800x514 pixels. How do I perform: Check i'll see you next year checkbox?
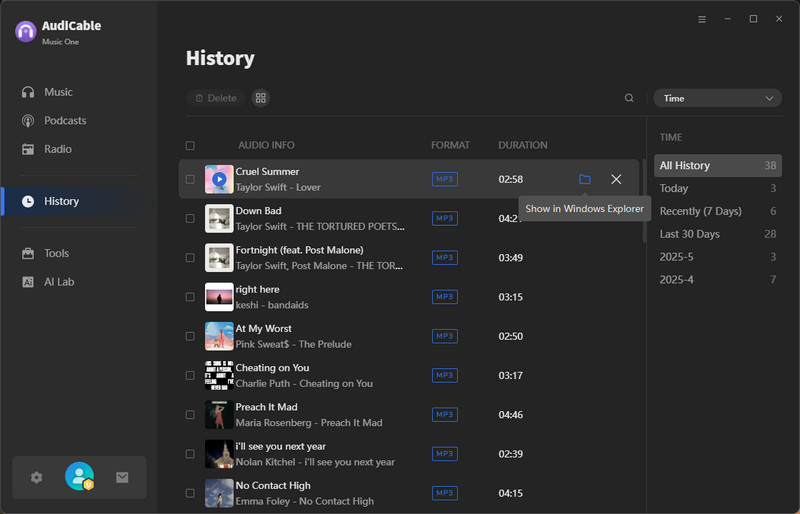coord(190,454)
